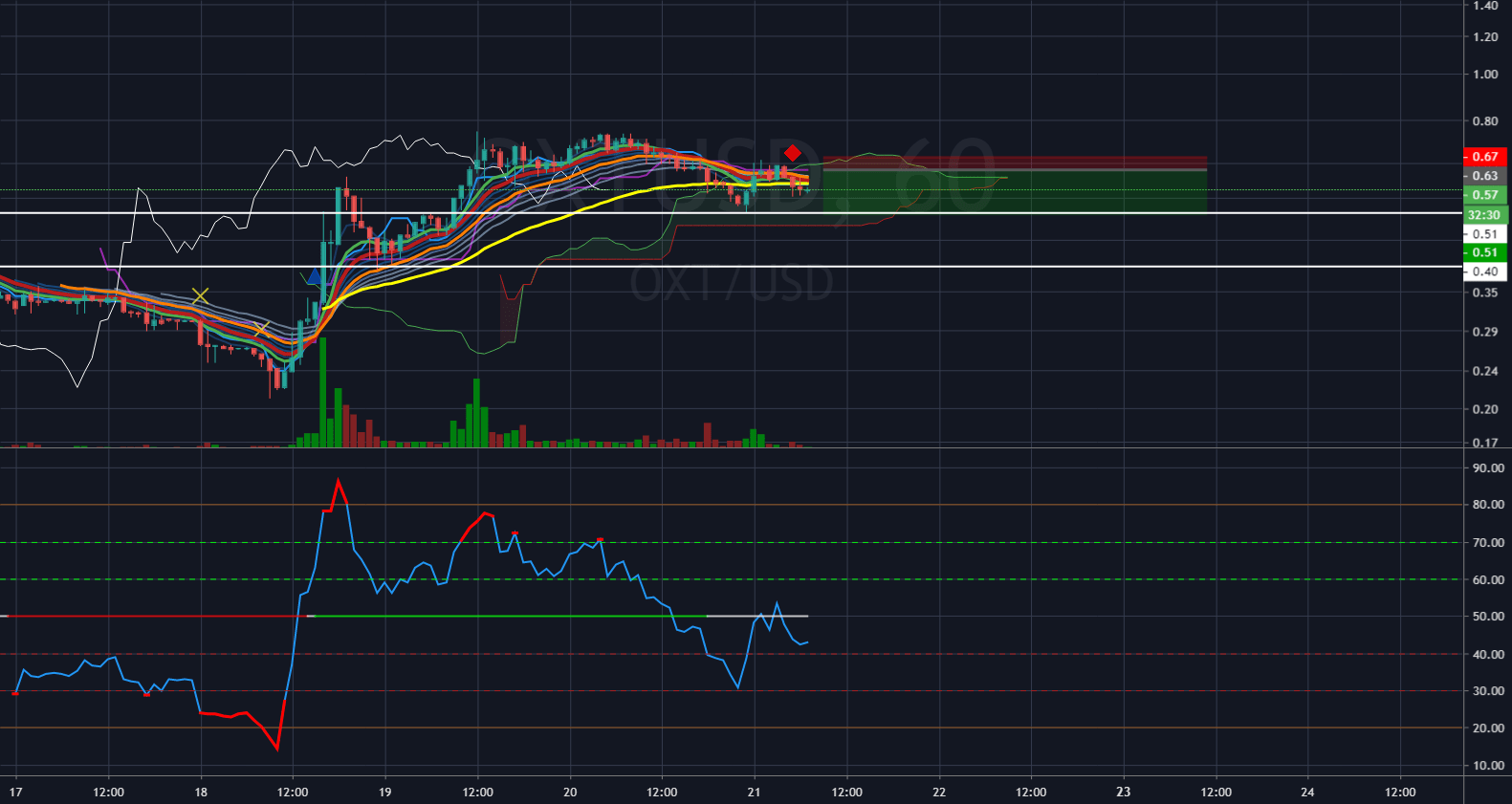Image resolution: width=1512 pixels, height=804 pixels.
Task: Click the date label 21 on time axis
Action: click(755, 792)
